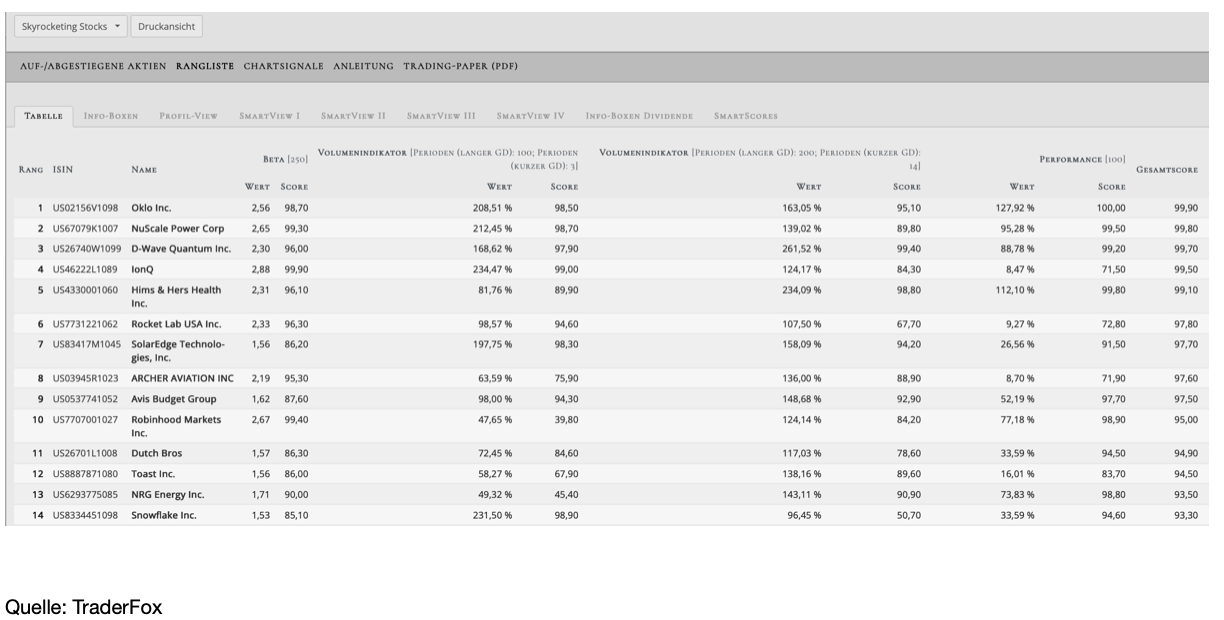Select ISIN US26740W1099
Image resolution: width=1224 pixels, height=620 pixels.
(x=86, y=249)
